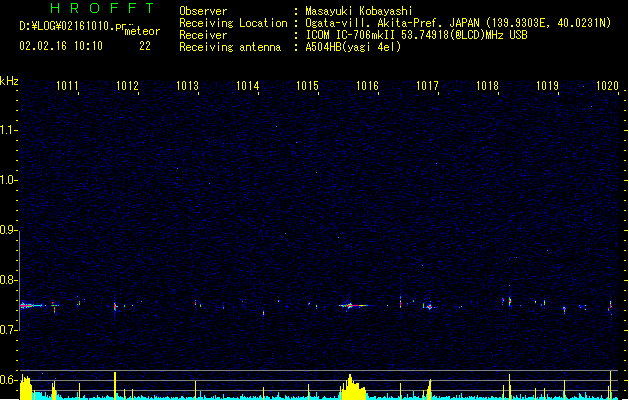Click the date stamp 02.02.16 10:10
629x400 pixels.
click(61, 46)
